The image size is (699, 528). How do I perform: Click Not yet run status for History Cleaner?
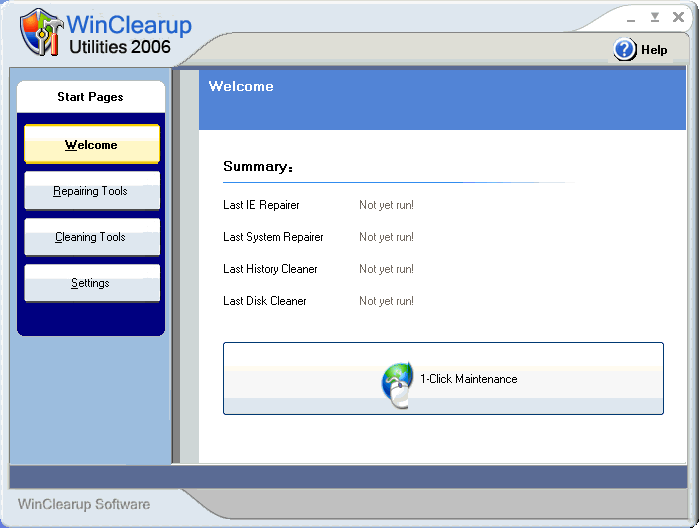click(387, 269)
